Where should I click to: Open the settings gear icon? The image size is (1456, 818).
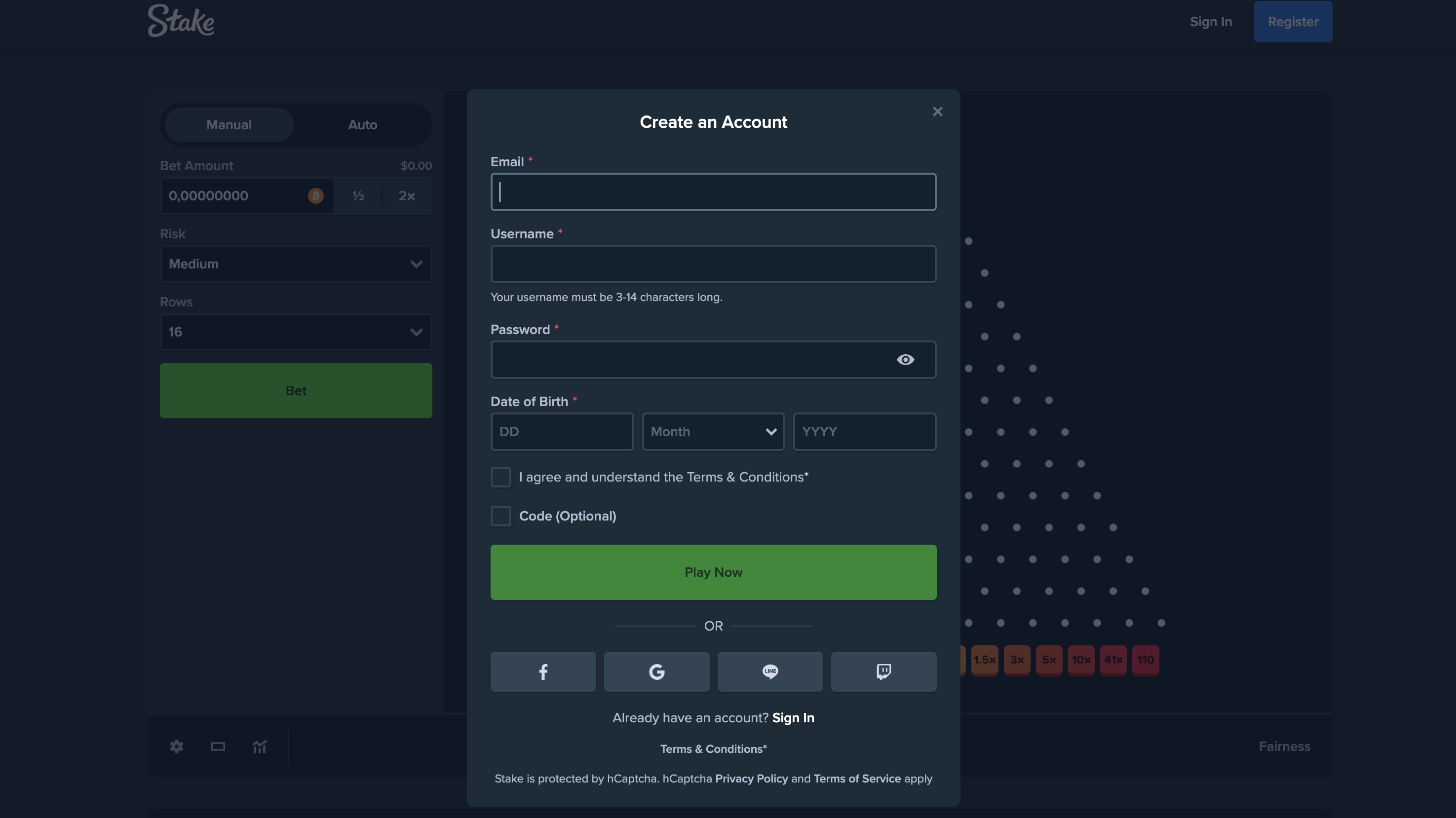(x=176, y=746)
